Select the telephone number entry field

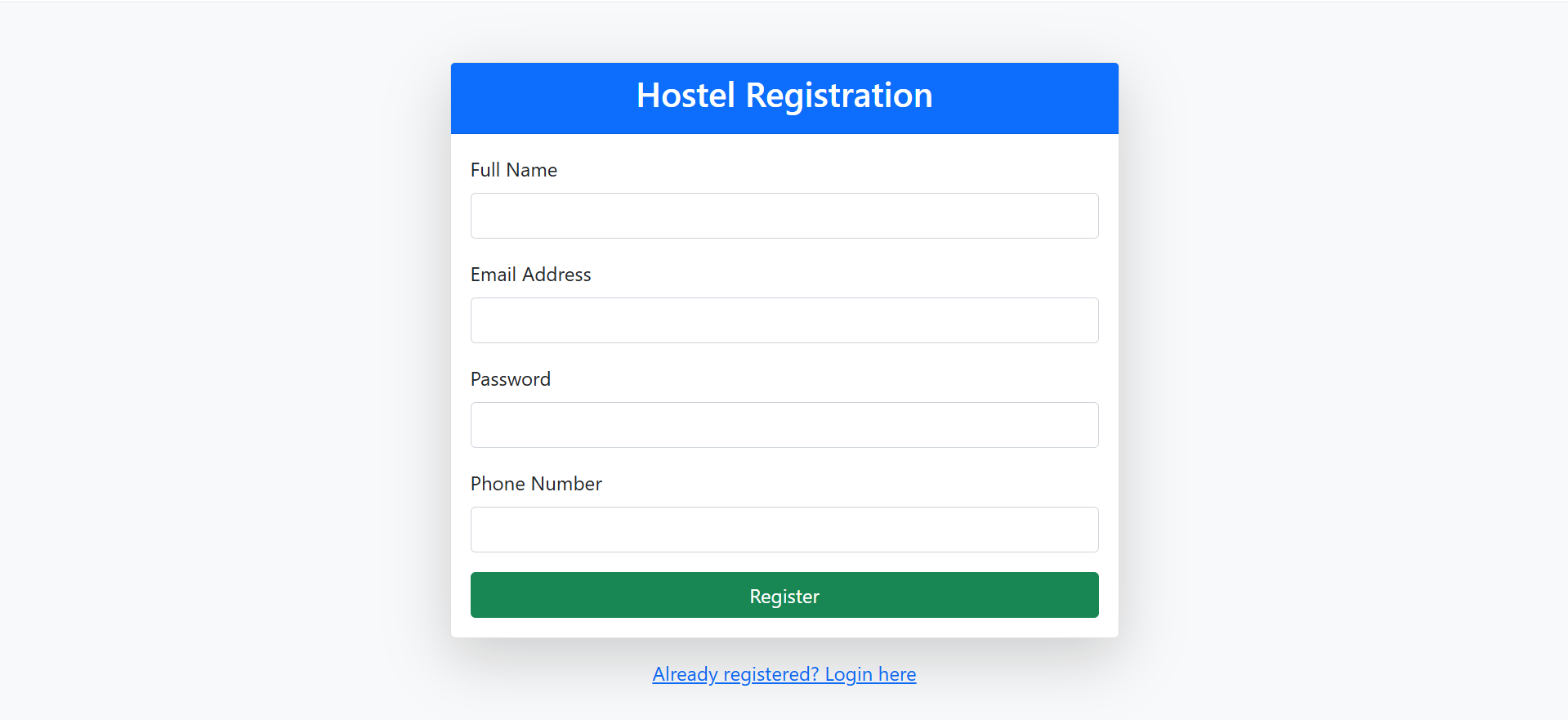click(784, 530)
